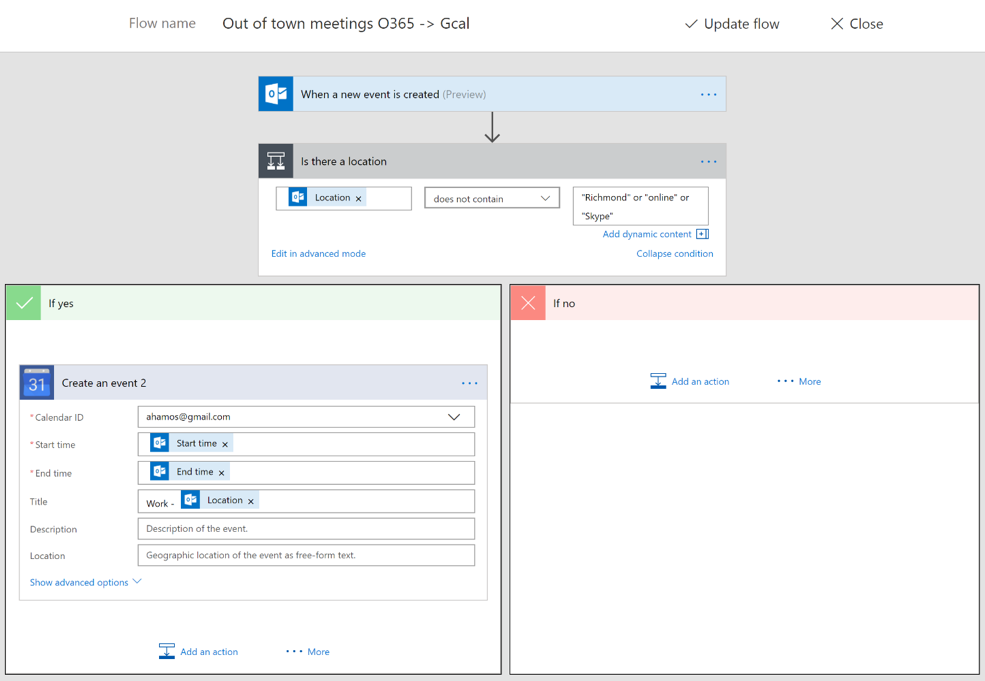The width and height of the screenshot is (985, 681).
Task: Click the Start time input field
Action: [x=306, y=444]
